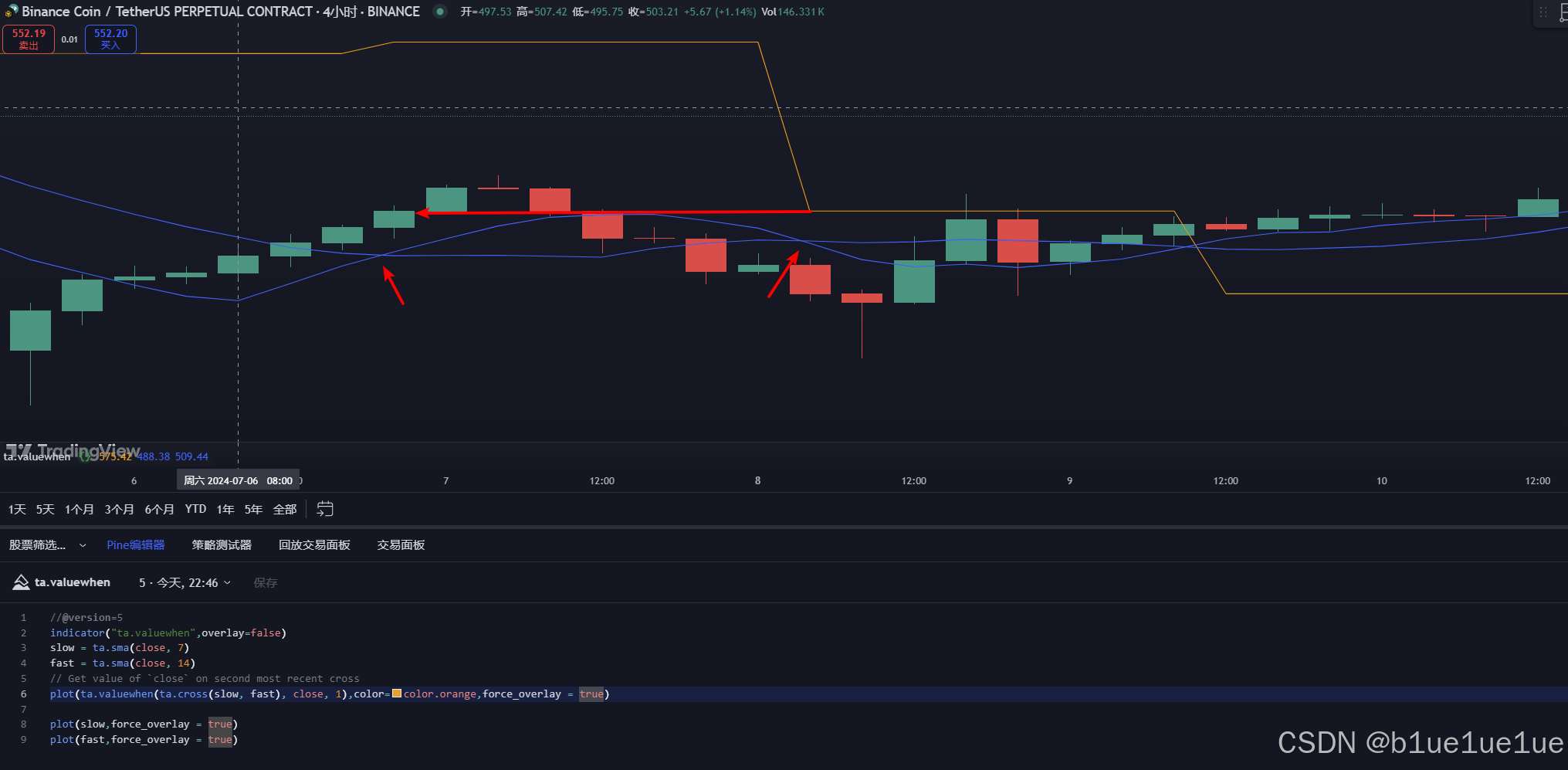Set chart range to 5天
The image size is (1568, 770).
point(45,509)
